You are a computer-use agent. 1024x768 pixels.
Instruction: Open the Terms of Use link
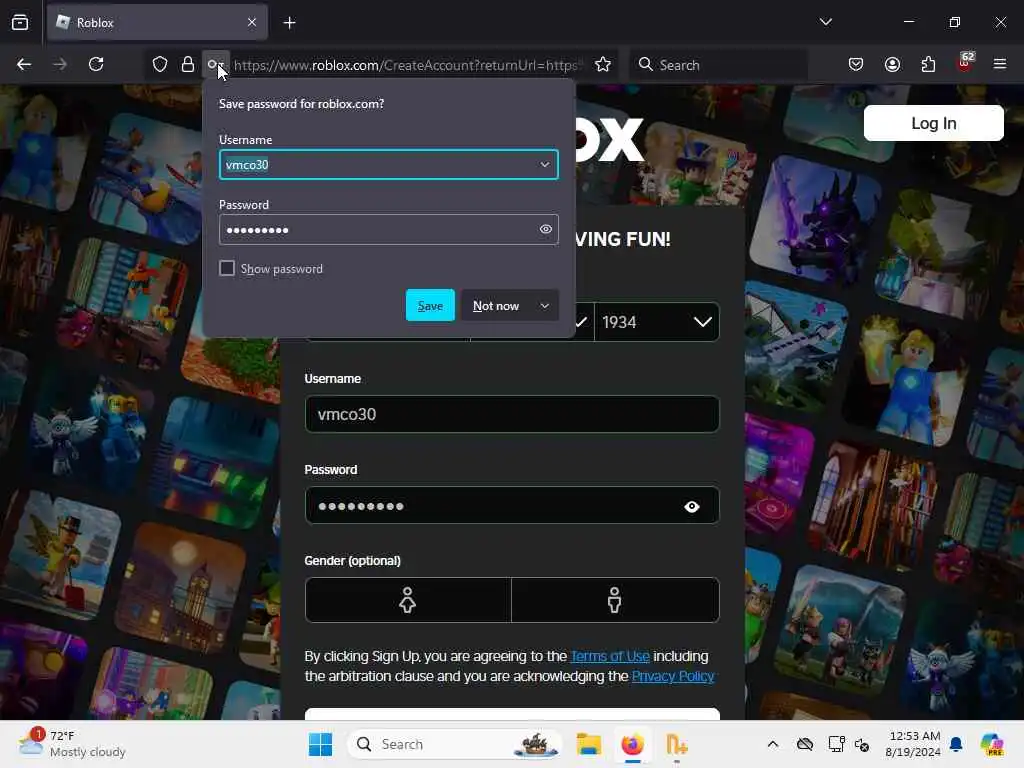pos(610,656)
